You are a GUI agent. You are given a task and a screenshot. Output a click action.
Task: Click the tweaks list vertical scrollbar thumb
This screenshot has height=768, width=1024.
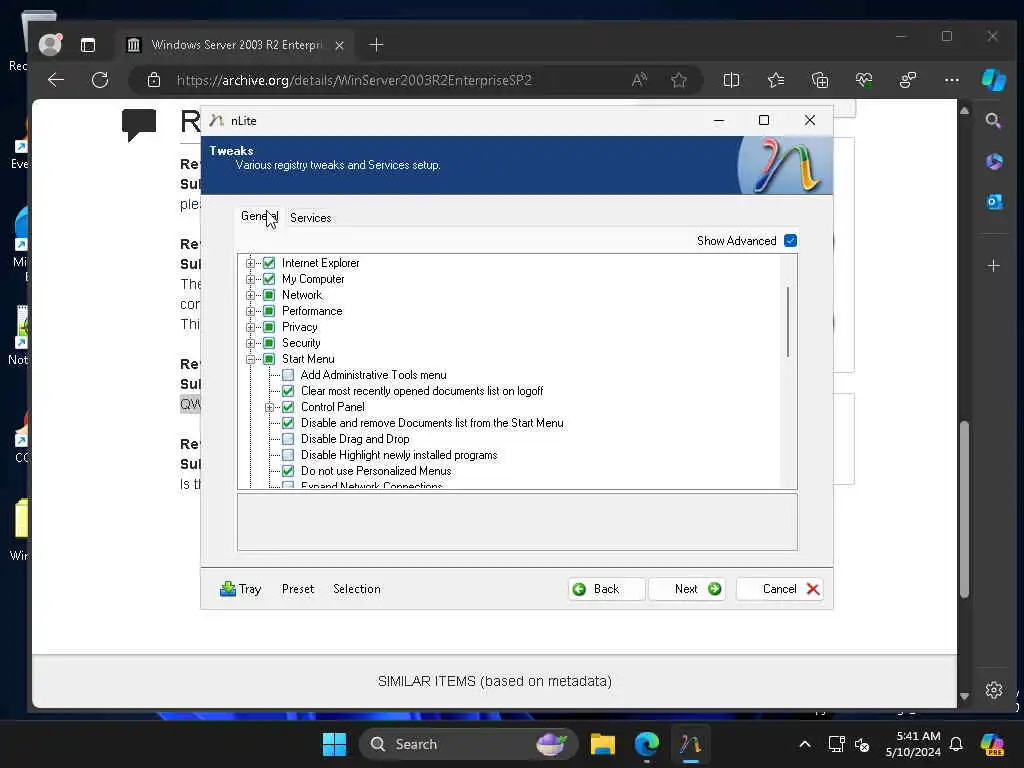(788, 322)
